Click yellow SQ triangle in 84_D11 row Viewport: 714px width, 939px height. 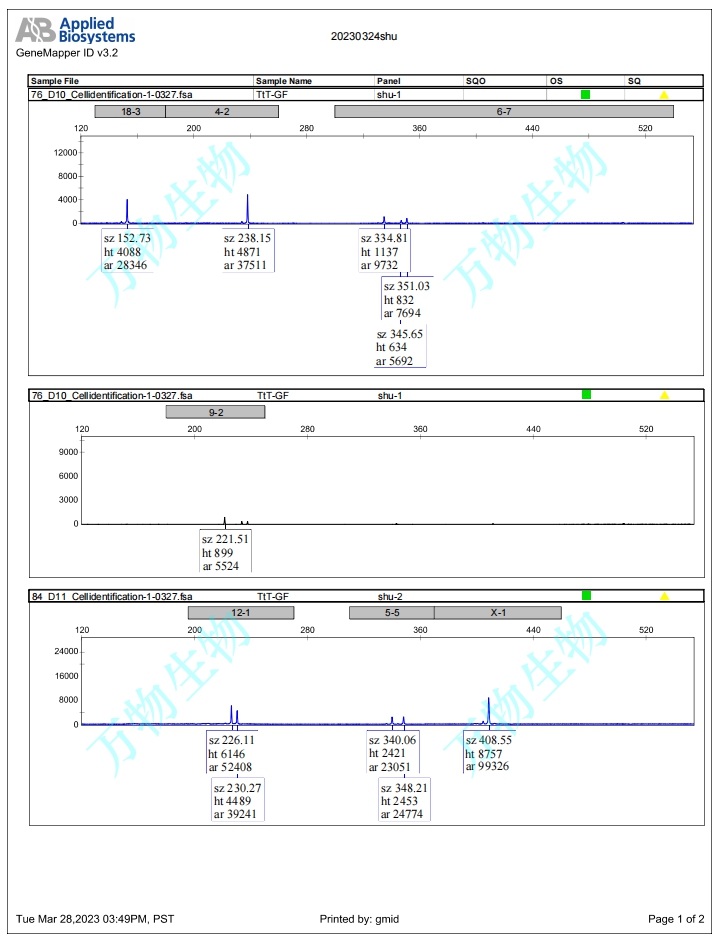[664, 596]
